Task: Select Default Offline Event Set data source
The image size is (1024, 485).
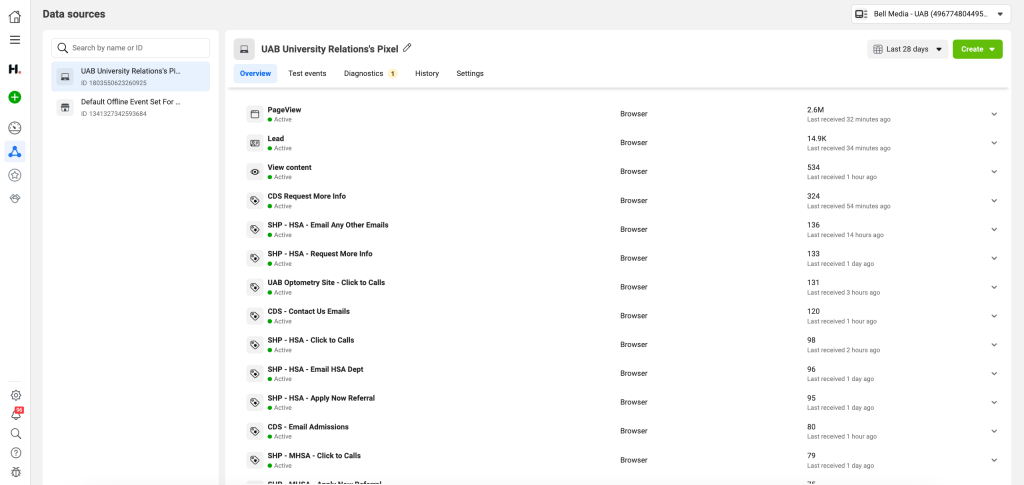Action: 131,106
